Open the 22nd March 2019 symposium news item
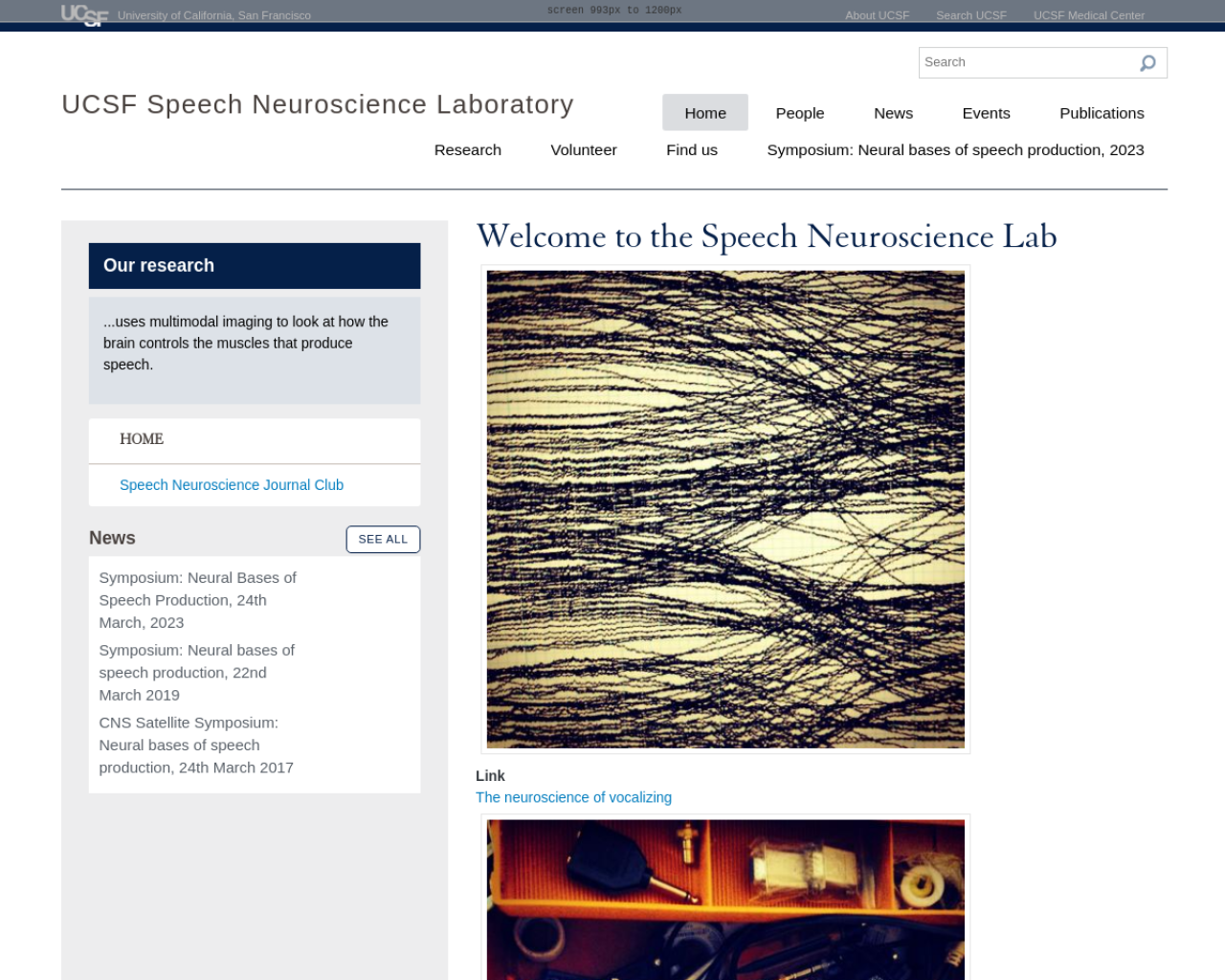The width and height of the screenshot is (1225, 980). [197, 673]
